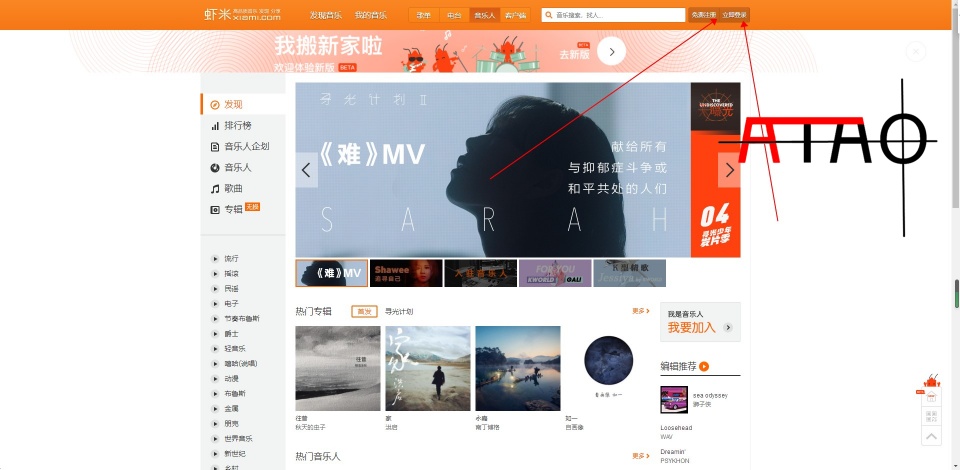The height and width of the screenshot is (470, 960).
Task: Click the floating home icon at right
Action: (x=931, y=397)
